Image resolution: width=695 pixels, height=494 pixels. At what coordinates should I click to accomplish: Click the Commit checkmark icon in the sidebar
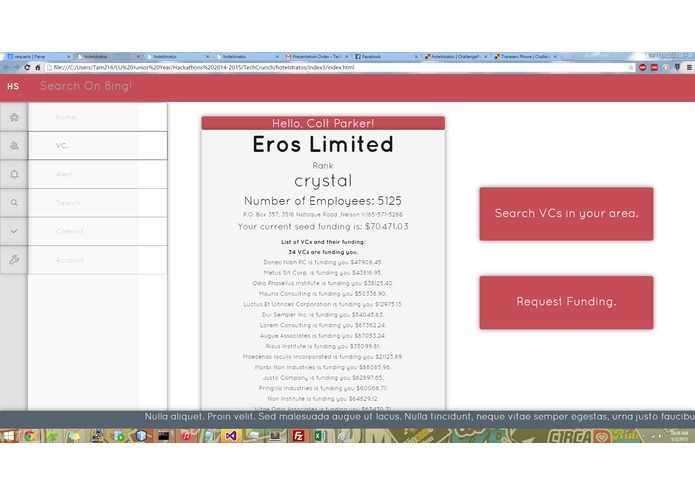click(x=14, y=231)
